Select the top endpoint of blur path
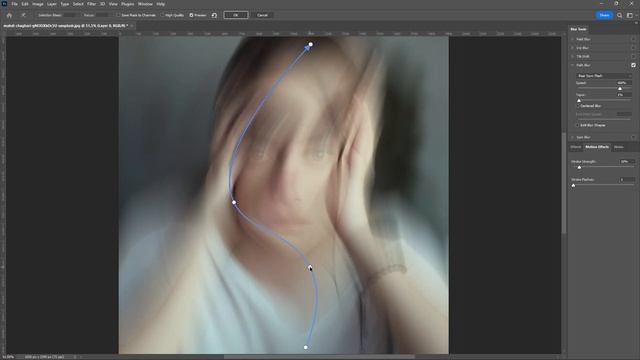 coord(311,44)
